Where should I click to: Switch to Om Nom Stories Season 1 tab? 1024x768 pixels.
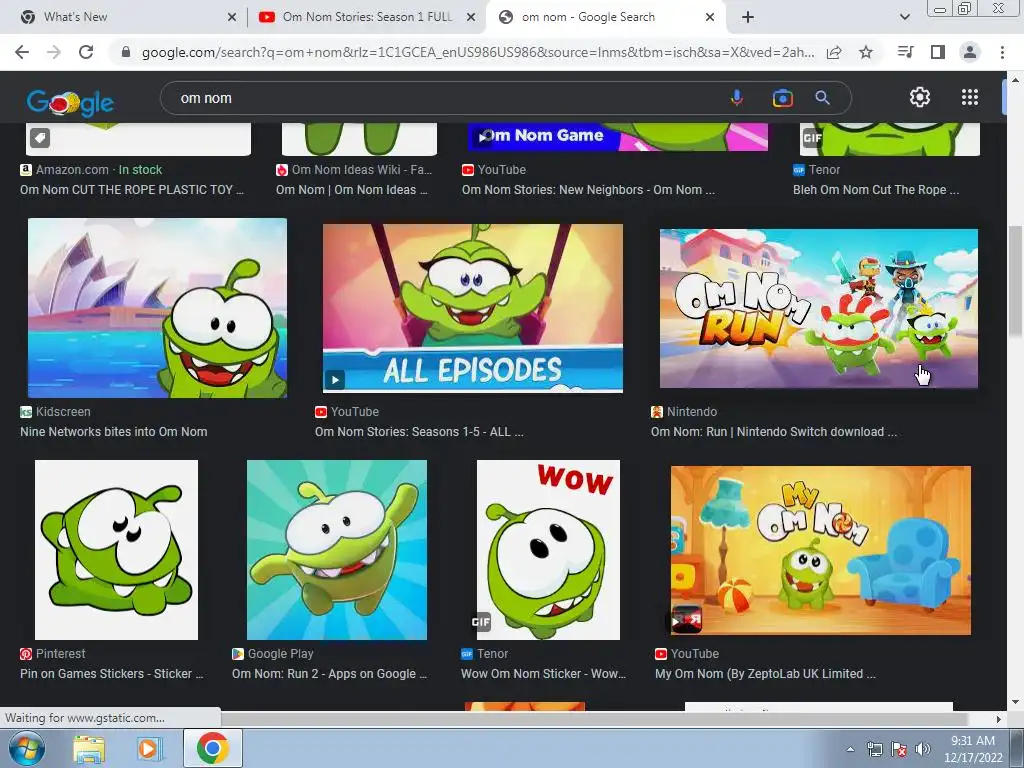(x=367, y=17)
